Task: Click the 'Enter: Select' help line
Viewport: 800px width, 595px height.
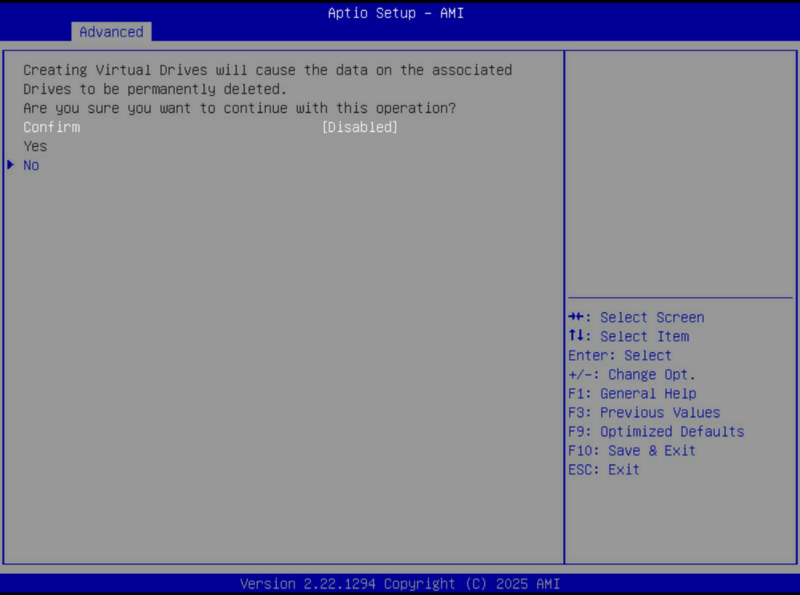Action: click(x=620, y=355)
